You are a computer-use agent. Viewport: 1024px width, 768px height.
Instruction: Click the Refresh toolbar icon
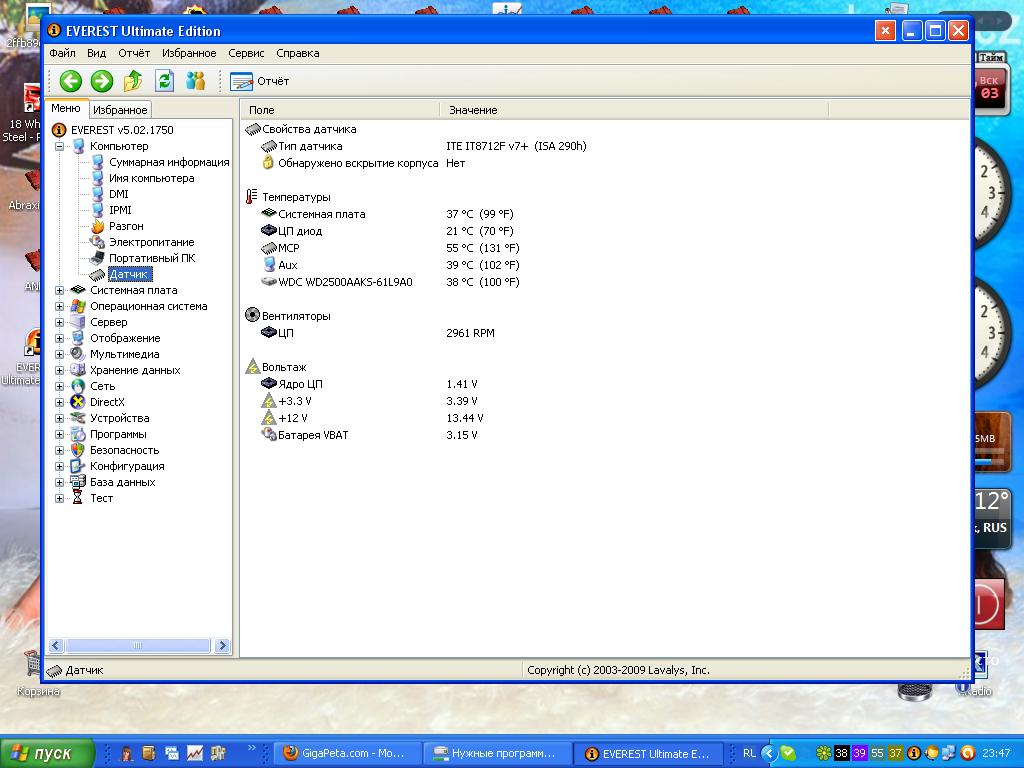tap(164, 81)
